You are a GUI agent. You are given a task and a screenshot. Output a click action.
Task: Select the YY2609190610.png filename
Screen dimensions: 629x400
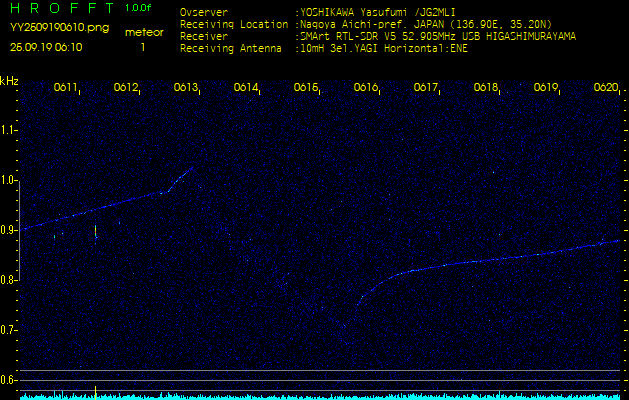tap(60, 31)
